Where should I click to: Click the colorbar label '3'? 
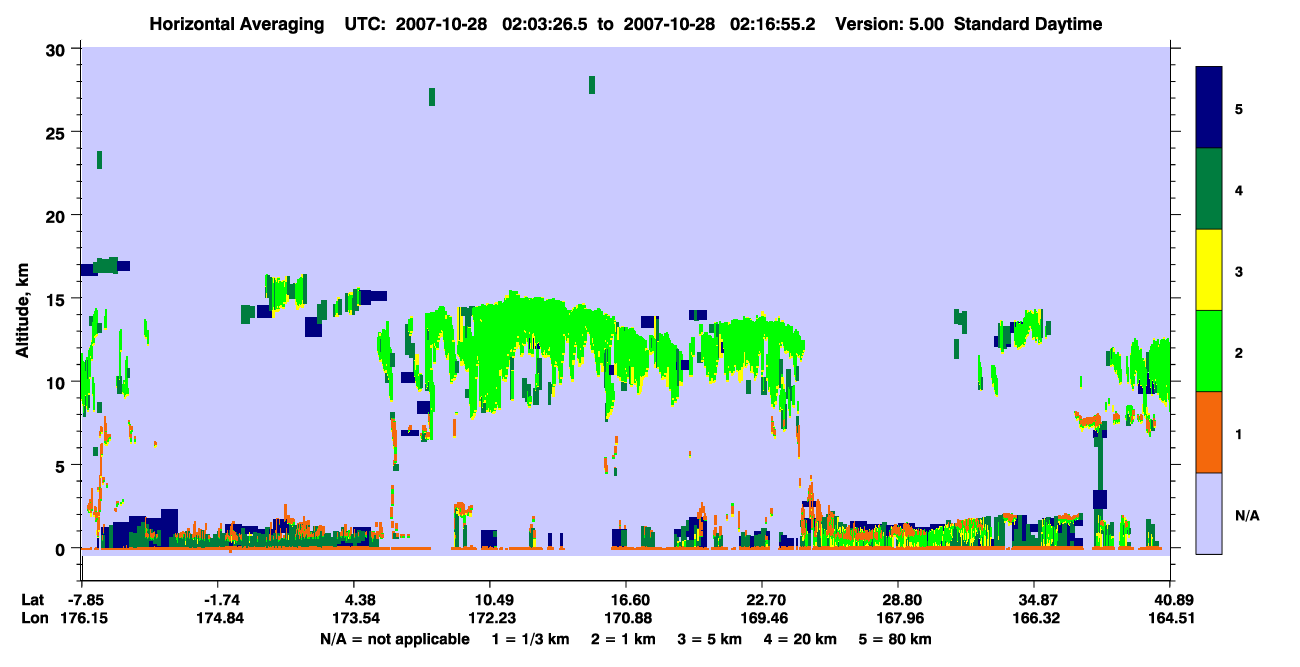[x=1240, y=271]
